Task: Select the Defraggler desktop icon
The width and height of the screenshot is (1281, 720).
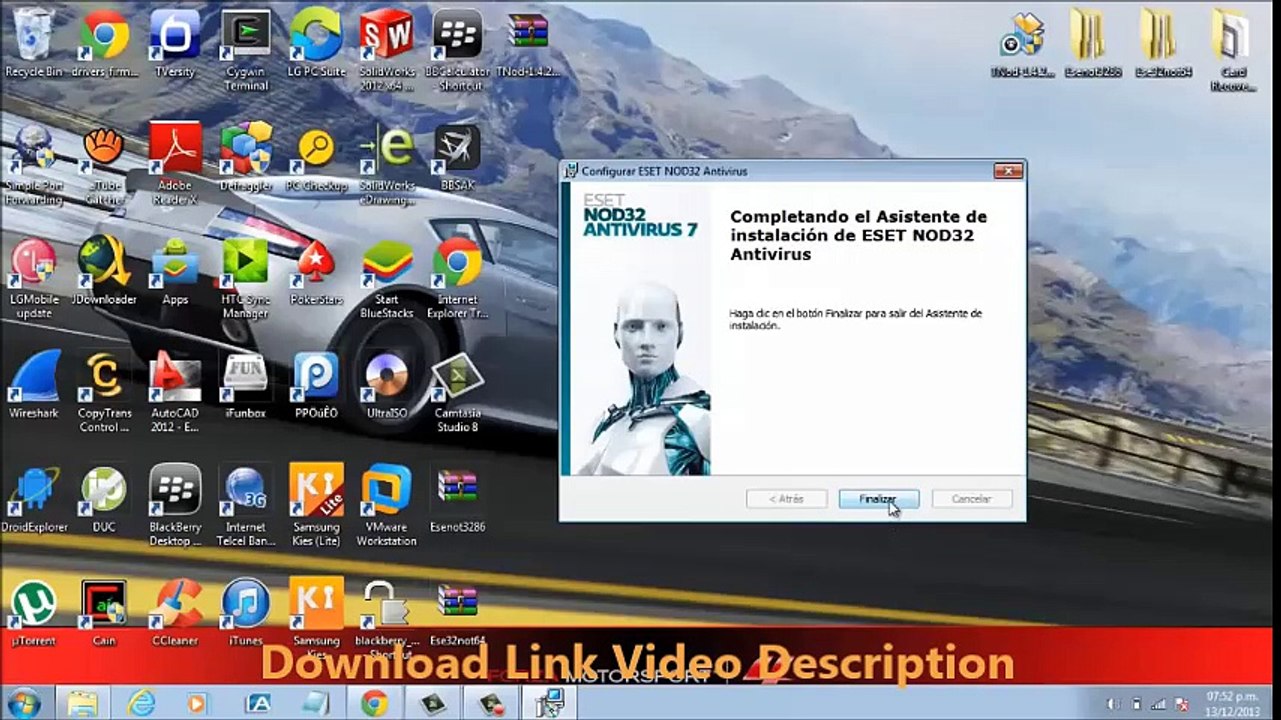Action: (x=246, y=159)
